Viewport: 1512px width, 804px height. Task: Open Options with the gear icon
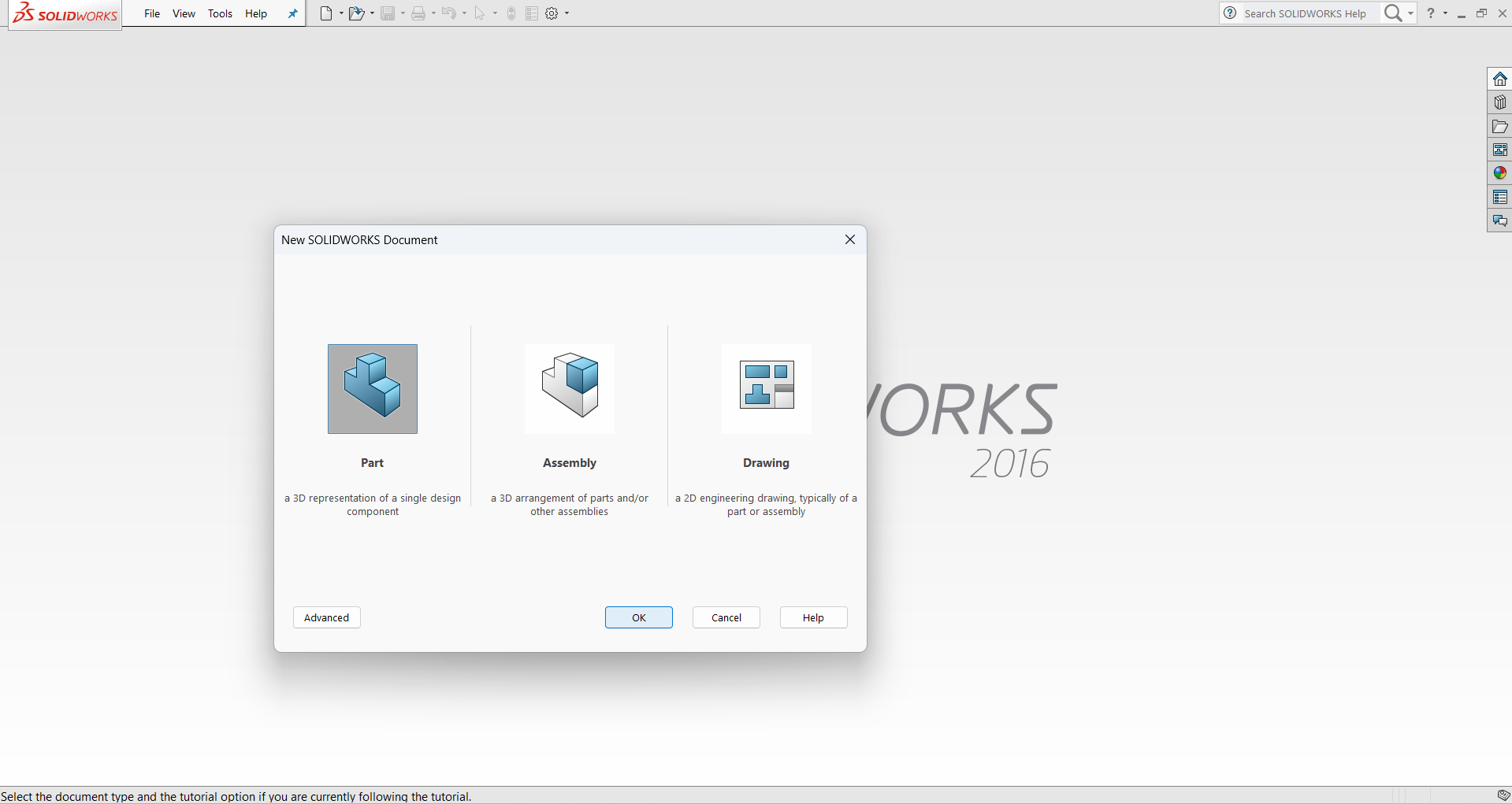pyautogui.click(x=552, y=13)
